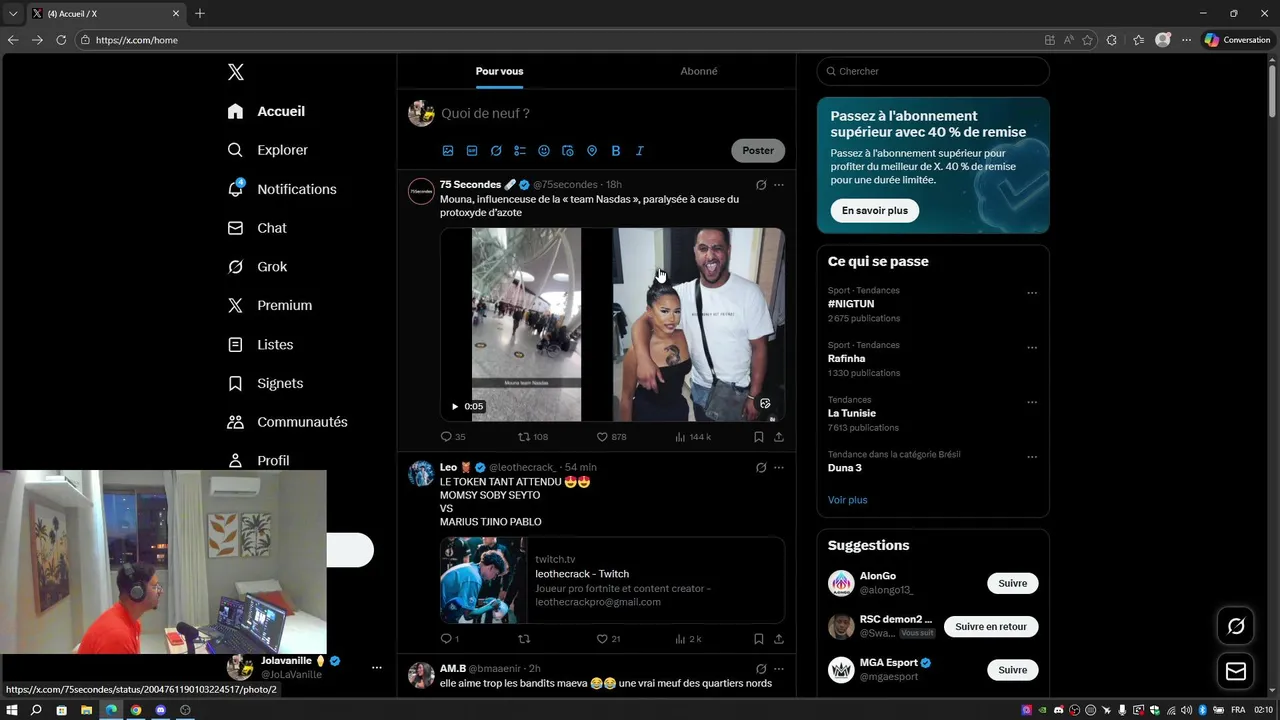
Task: Toggle bold formatting in the composer
Action: (x=616, y=151)
